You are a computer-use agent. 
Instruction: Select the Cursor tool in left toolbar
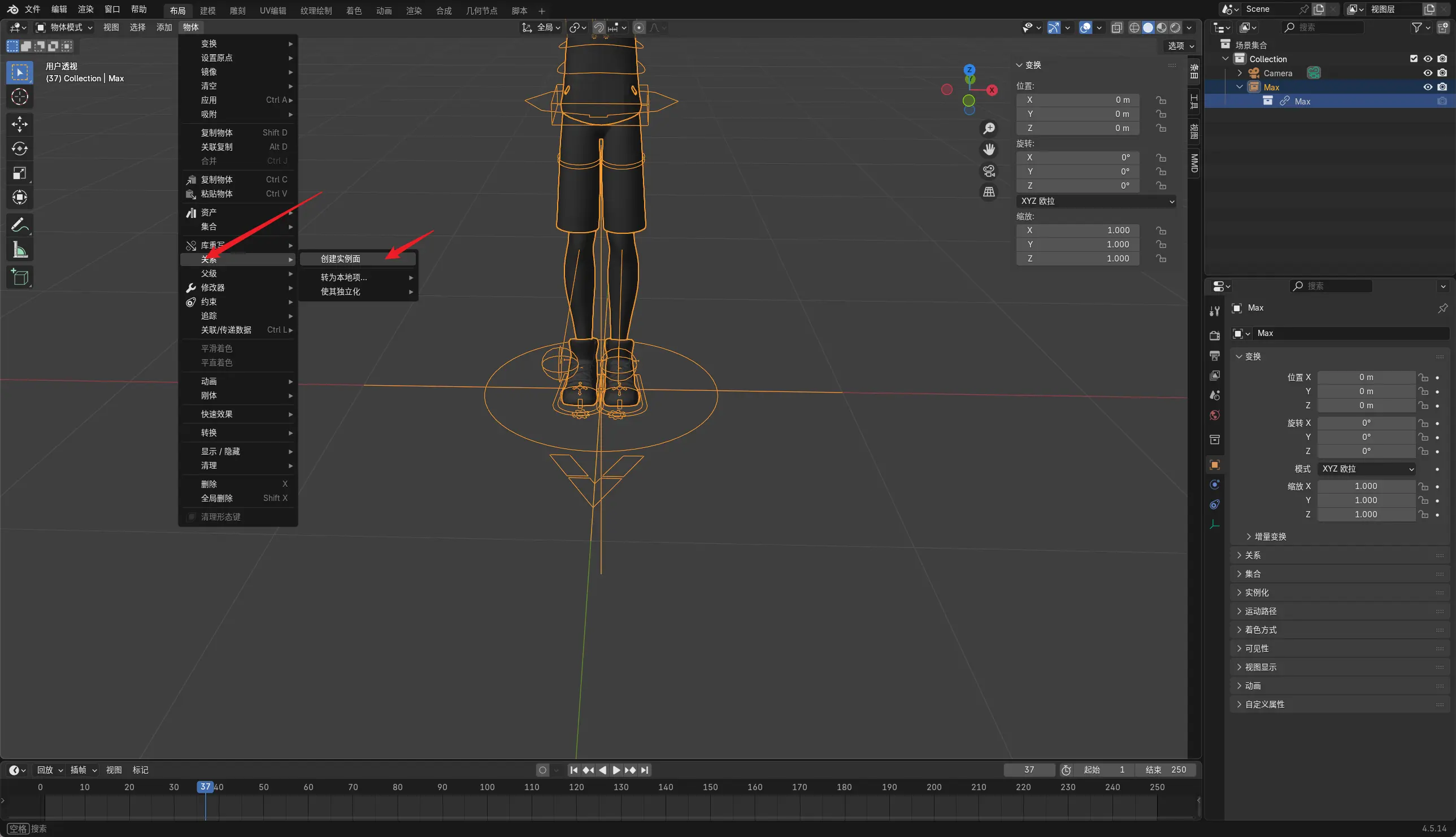(20, 97)
